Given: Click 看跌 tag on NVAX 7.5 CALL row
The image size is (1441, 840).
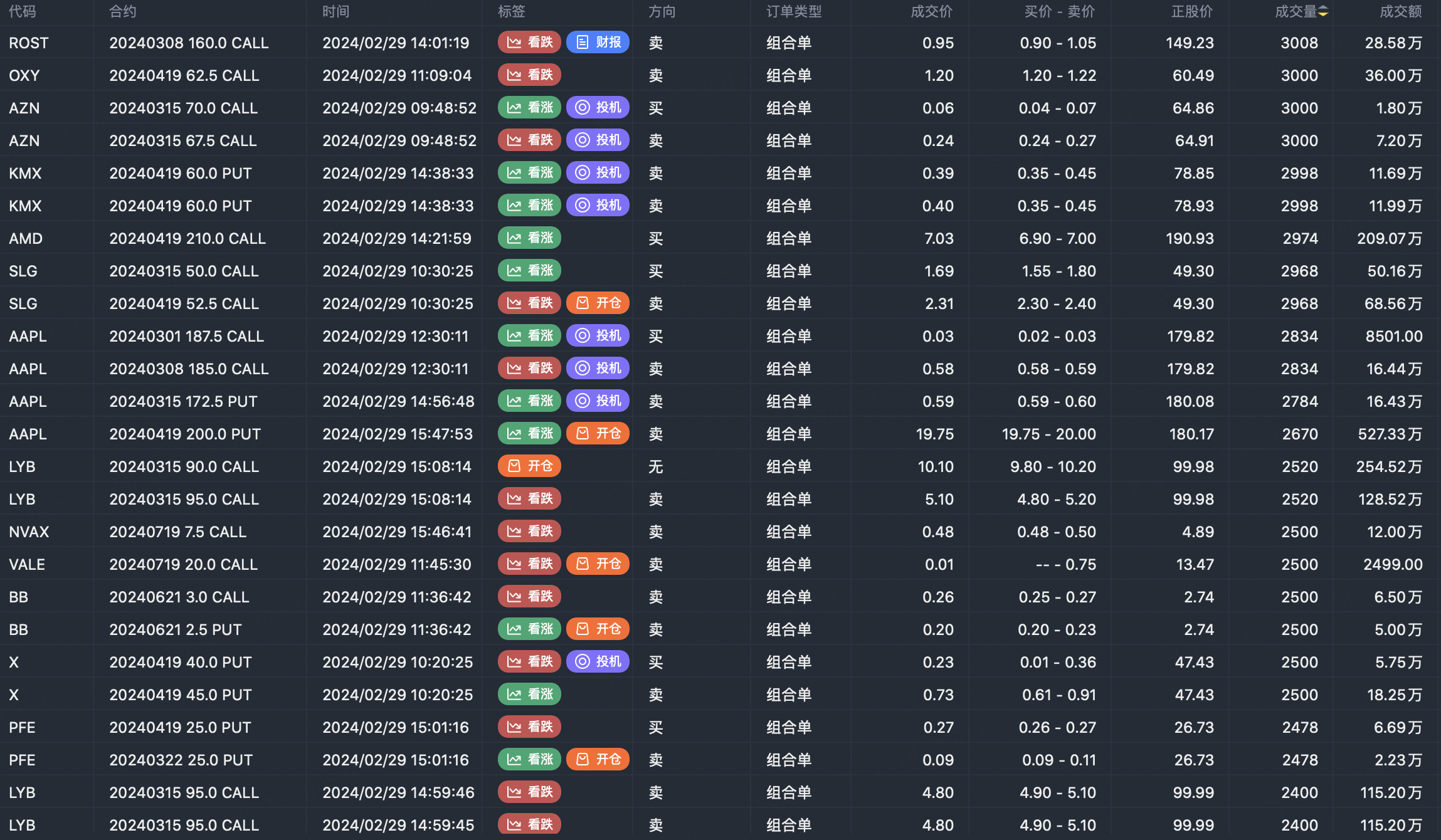Looking at the screenshot, I should [529, 532].
